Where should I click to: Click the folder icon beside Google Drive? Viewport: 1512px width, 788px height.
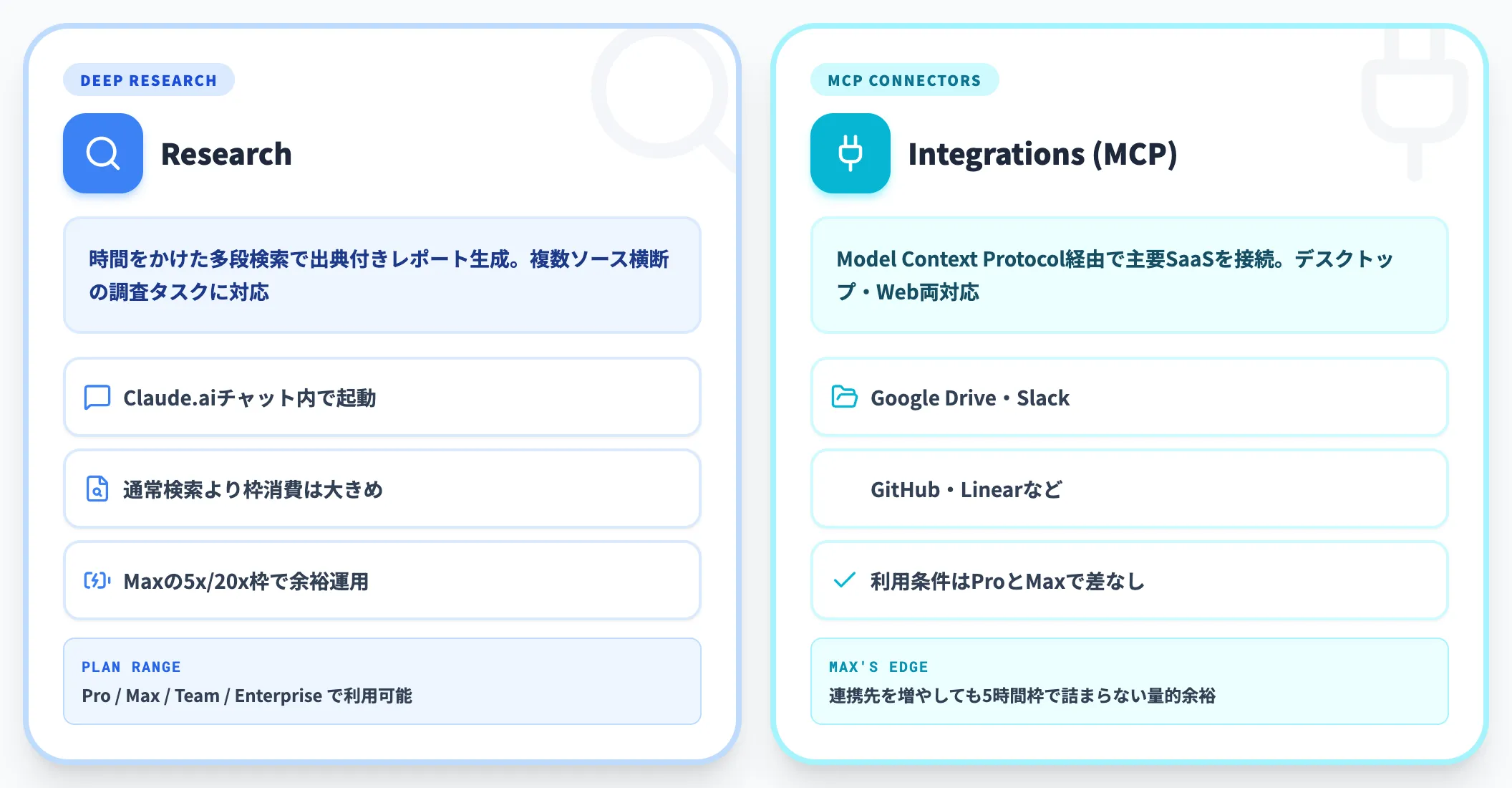tap(845, 397)
